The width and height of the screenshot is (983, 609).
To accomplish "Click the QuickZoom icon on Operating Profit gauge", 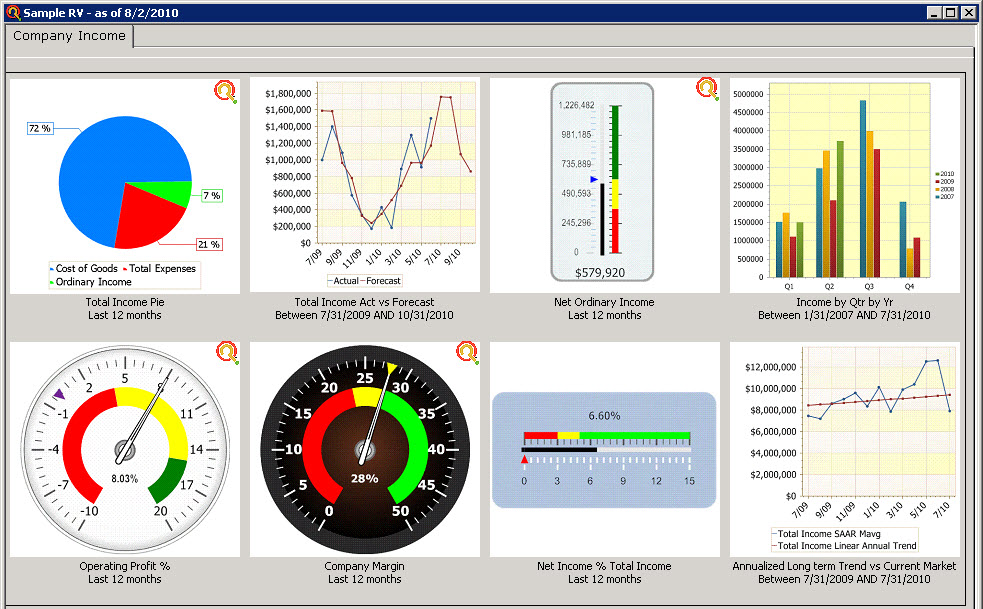I will click(x=224, y=352).
